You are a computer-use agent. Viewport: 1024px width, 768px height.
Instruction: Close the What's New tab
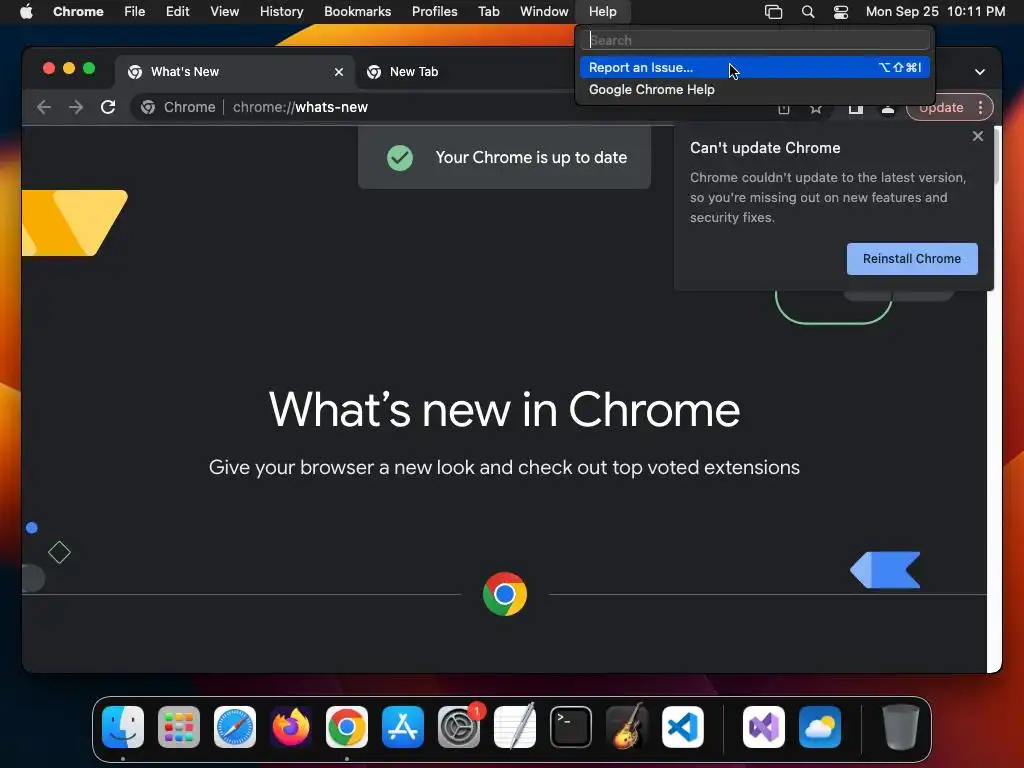tap(339, 72)
